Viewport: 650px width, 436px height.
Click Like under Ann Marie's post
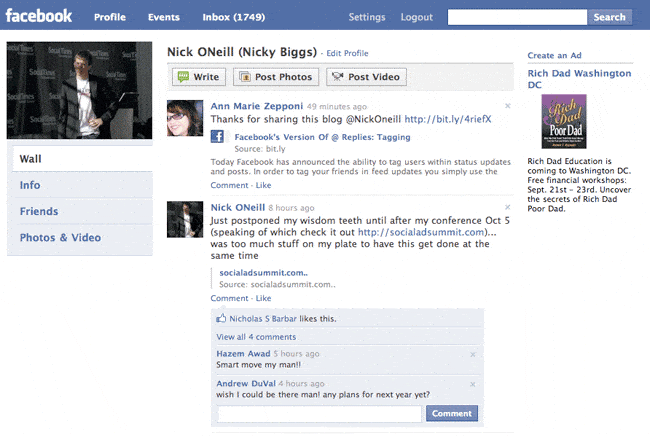tap(263, 185)
